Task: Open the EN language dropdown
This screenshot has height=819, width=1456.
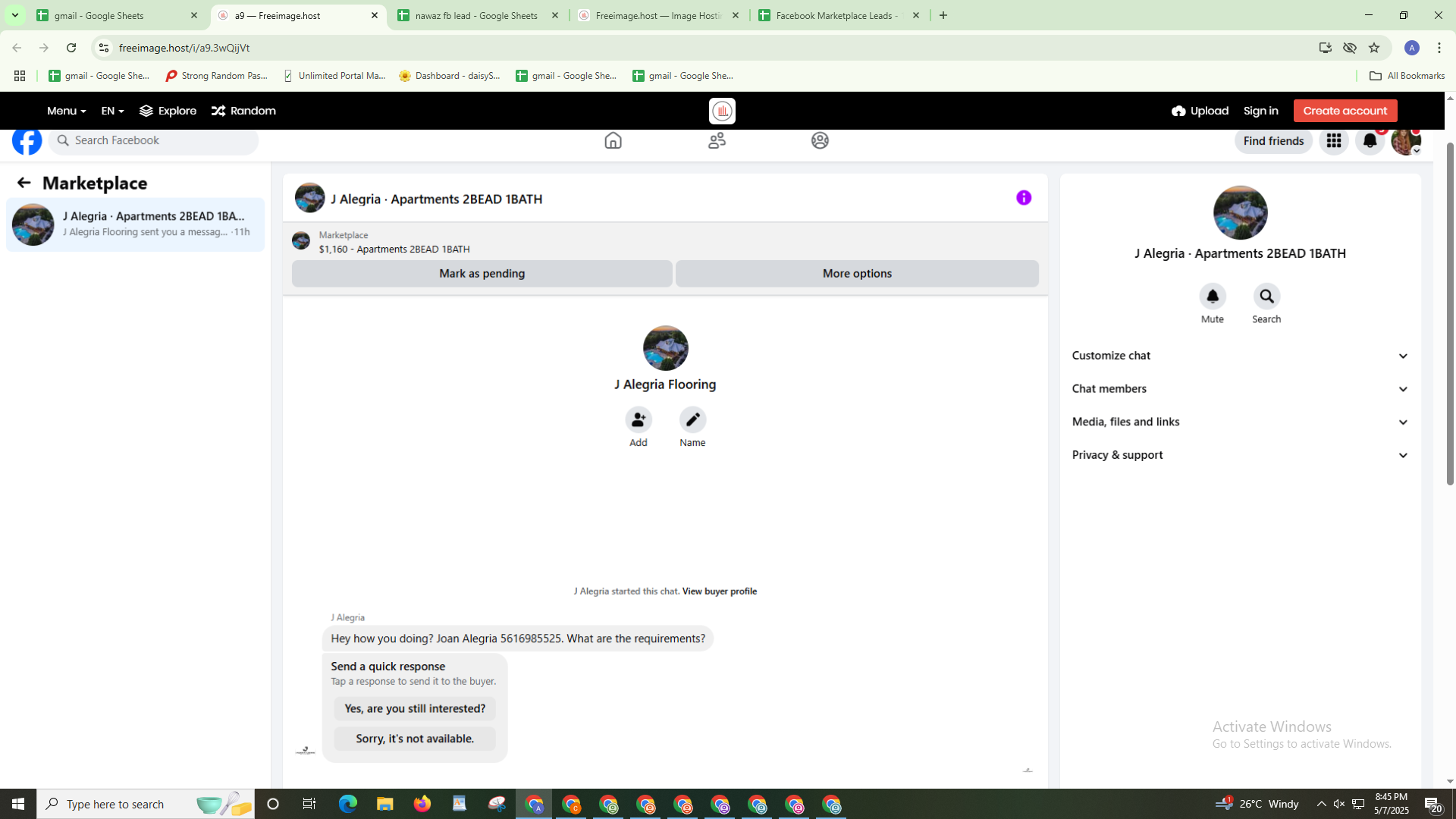Action: [112, 111]
